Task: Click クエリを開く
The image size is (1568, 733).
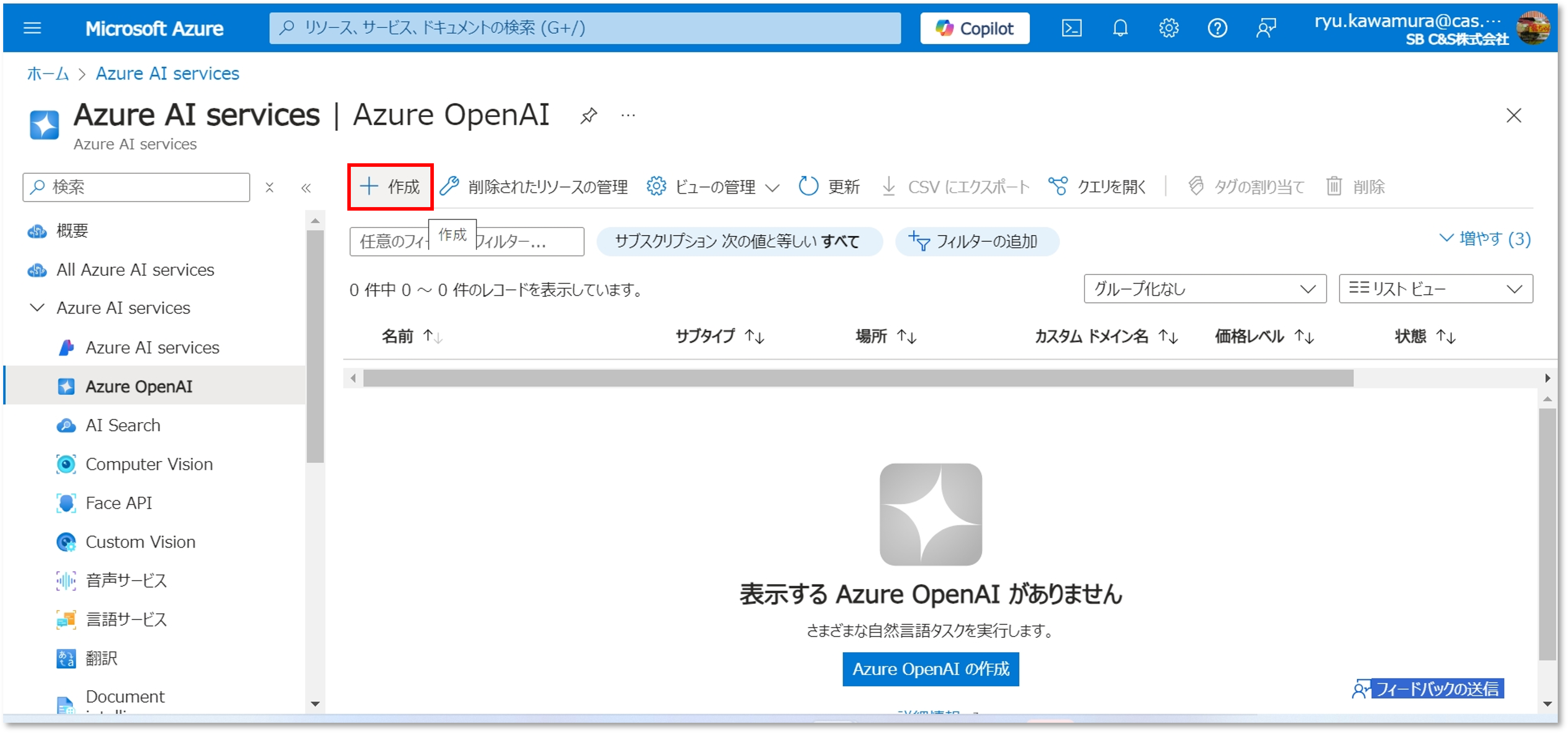Action: 1097,187
